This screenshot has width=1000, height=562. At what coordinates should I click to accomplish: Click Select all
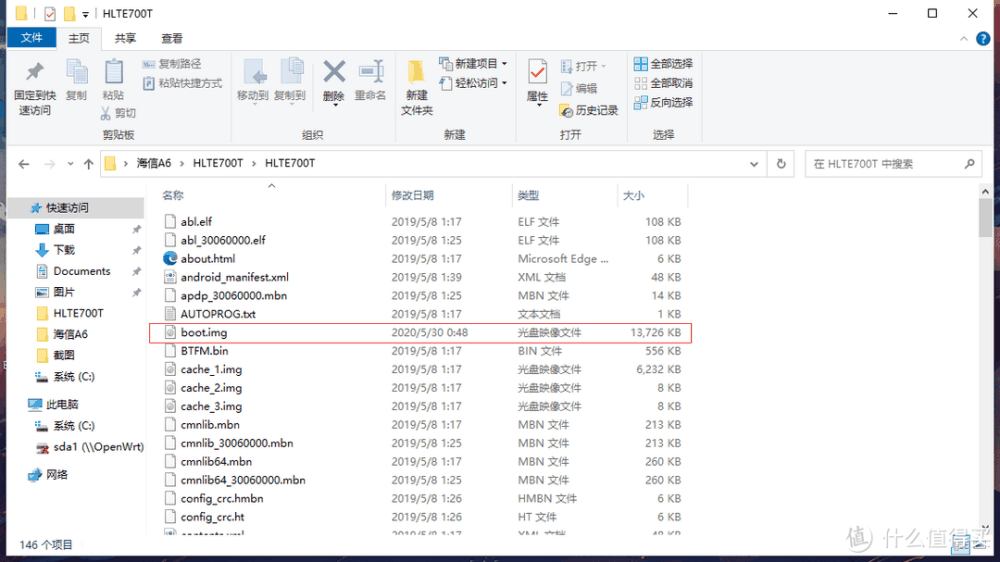[663, 64]
